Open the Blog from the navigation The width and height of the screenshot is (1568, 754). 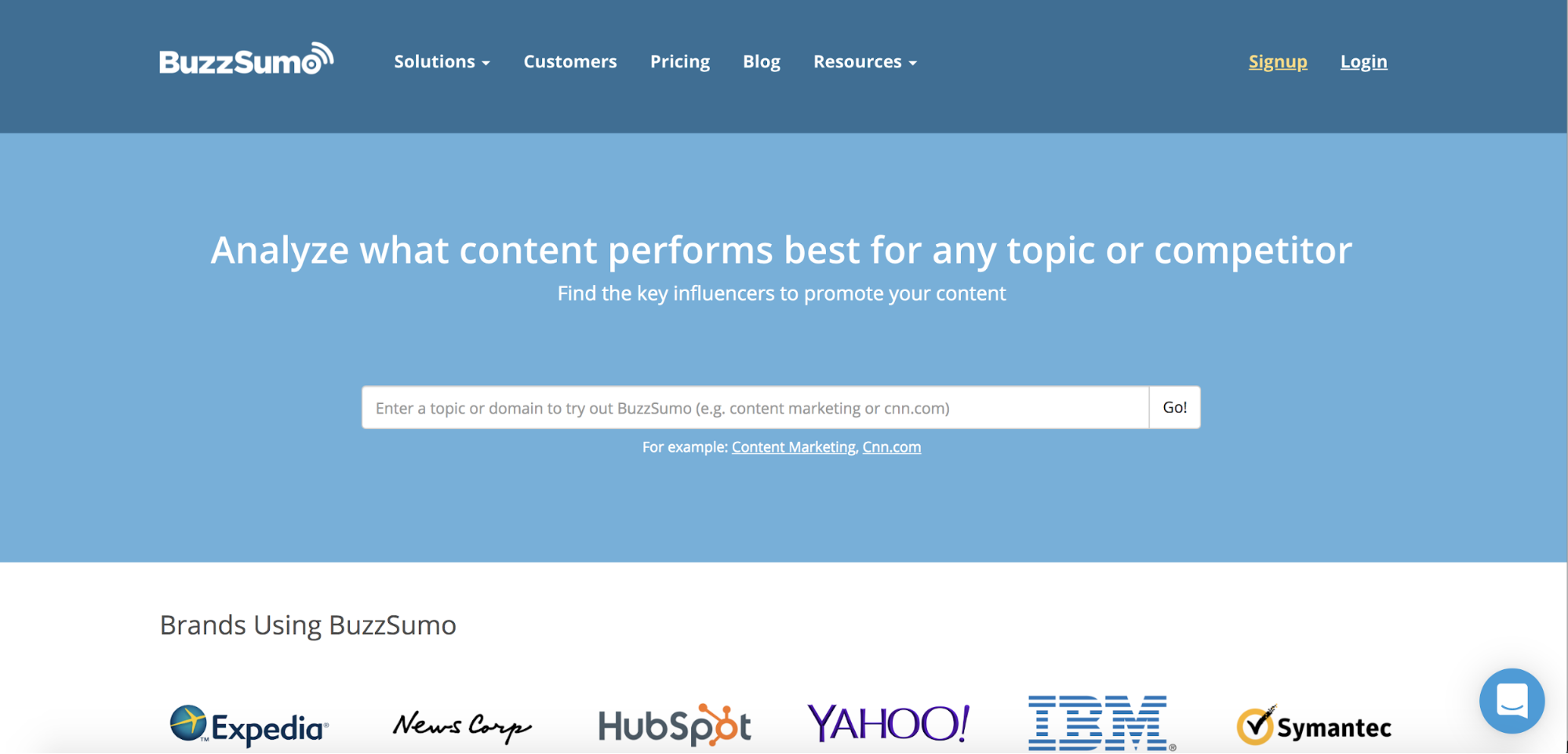point(762,61)
